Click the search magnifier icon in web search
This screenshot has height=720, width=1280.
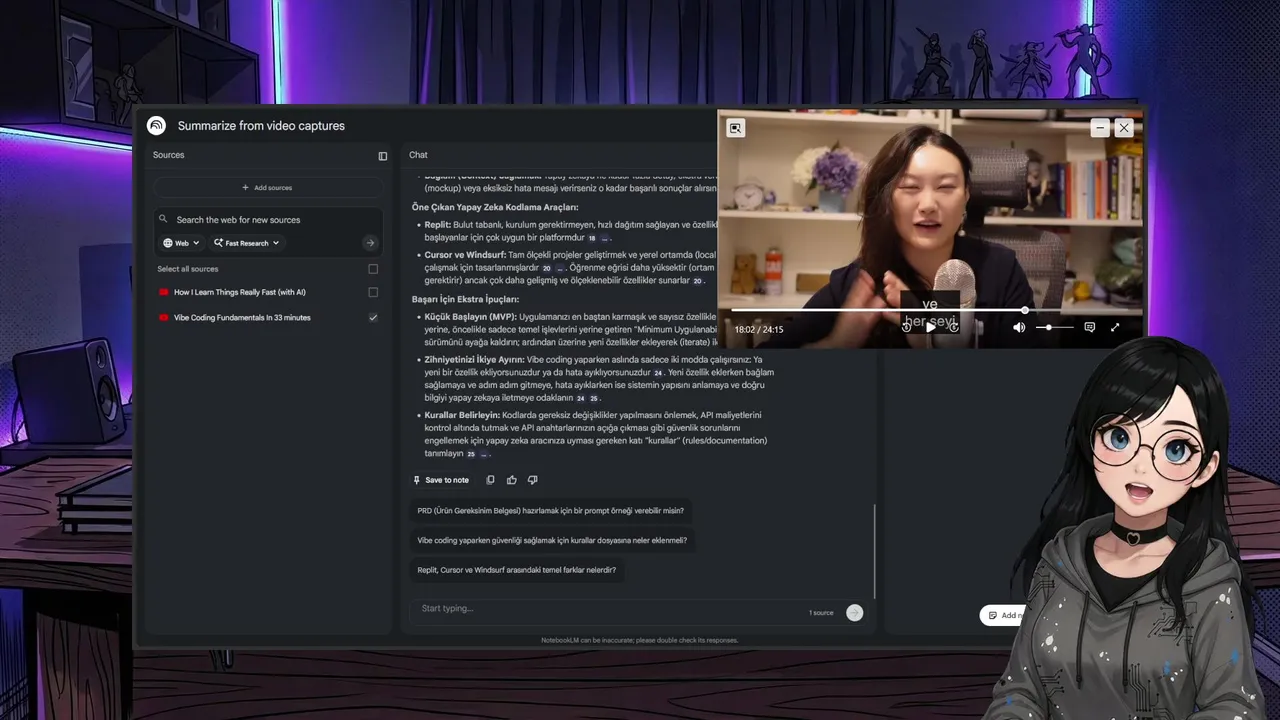coord(163,219)
